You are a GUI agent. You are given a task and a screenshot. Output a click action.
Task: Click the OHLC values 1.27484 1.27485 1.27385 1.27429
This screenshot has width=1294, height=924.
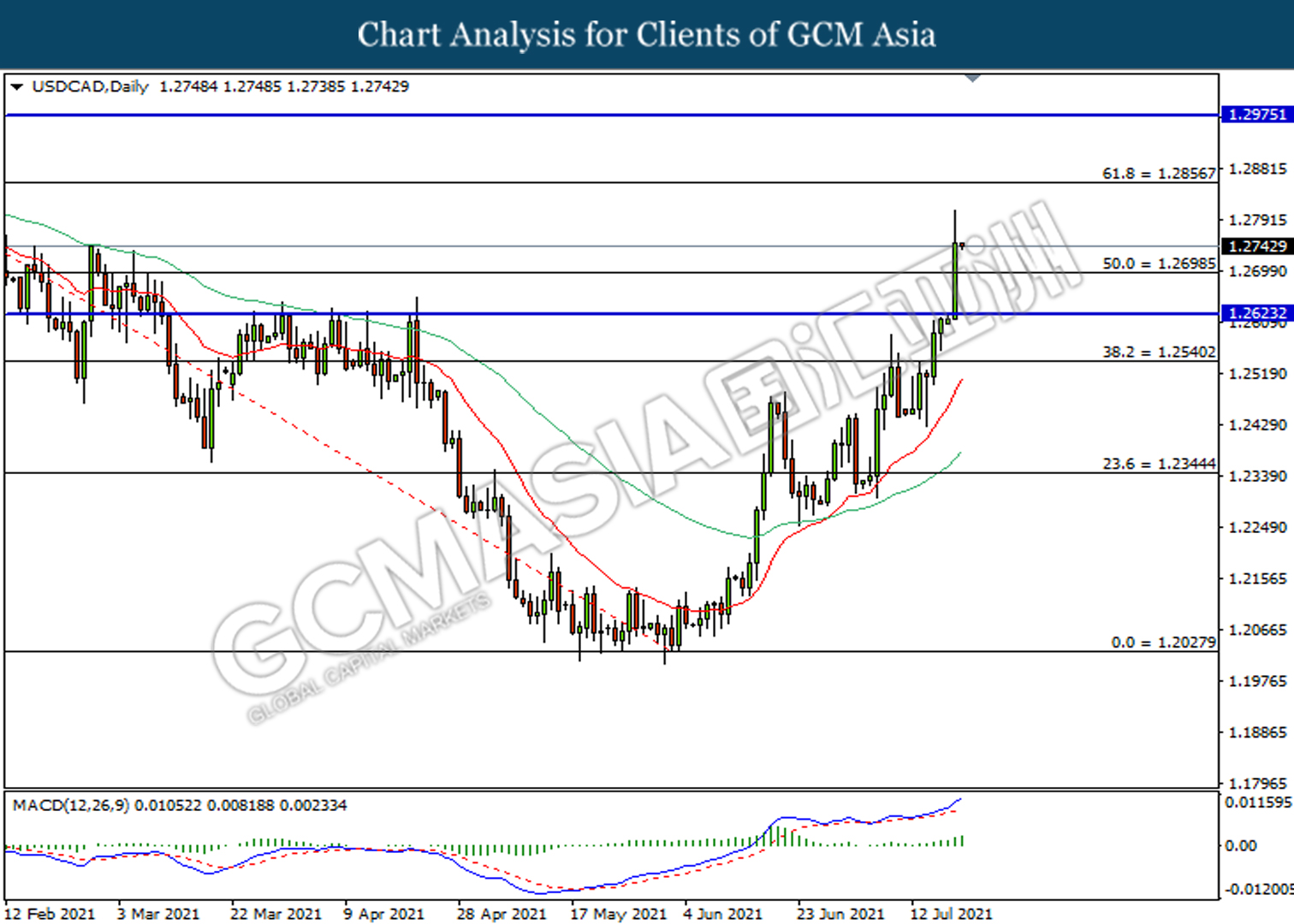pyautogui.click(x=284, y=86)
